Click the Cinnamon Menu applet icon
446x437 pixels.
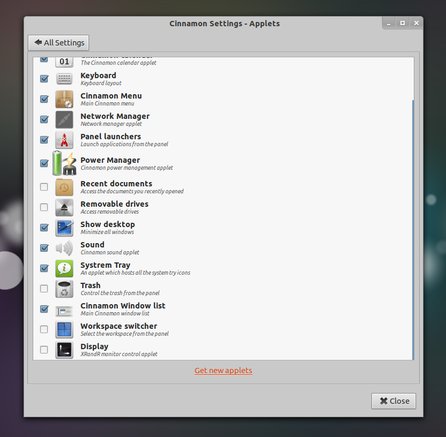(64, 99)
